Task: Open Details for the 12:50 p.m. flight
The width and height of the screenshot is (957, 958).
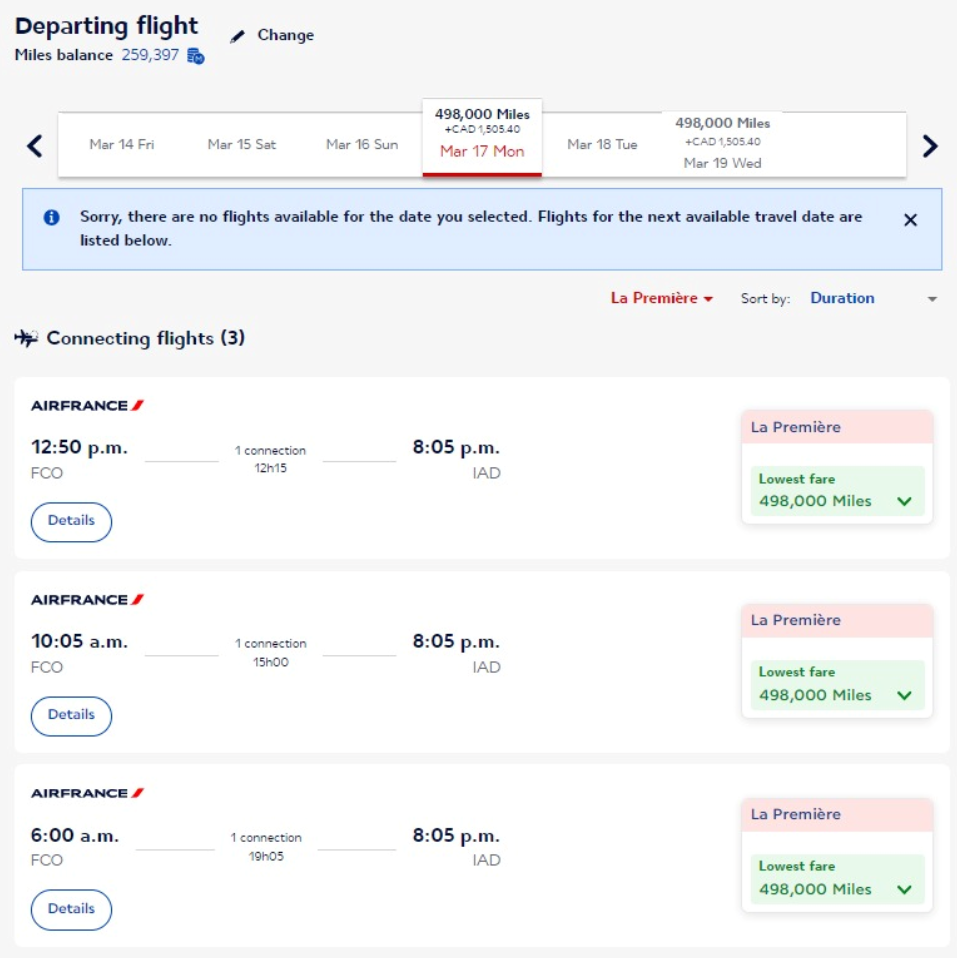Action: pyautogui.click(x=72, y=522)
